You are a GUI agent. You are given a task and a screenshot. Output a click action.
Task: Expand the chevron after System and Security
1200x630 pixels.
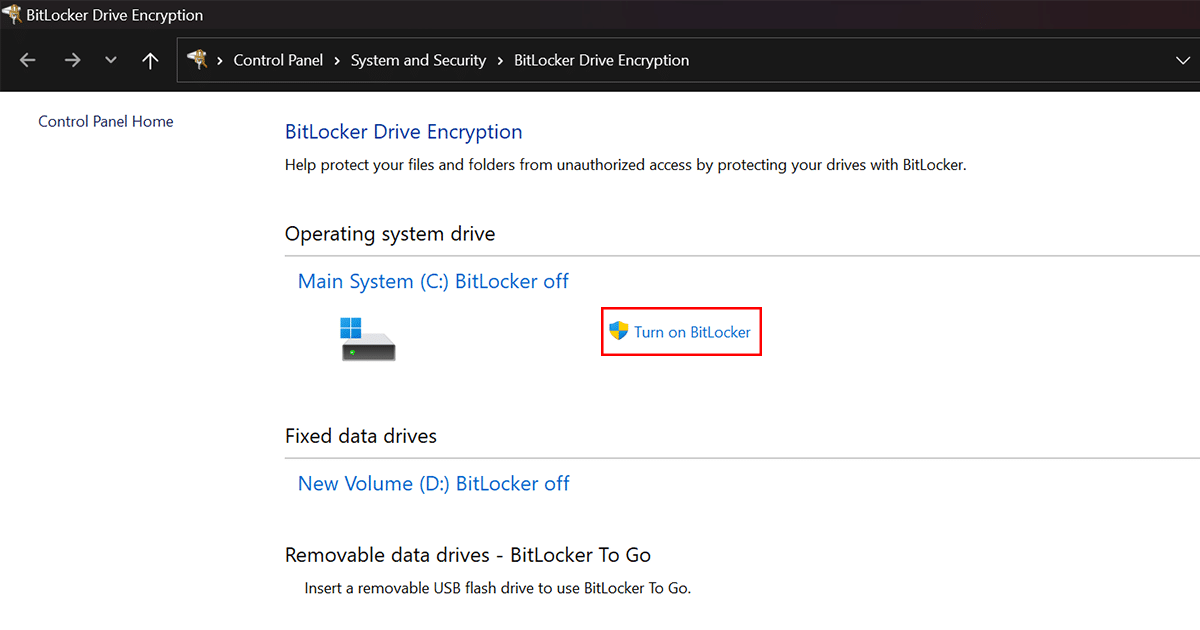pyautogui.click(x=500, y=61)
